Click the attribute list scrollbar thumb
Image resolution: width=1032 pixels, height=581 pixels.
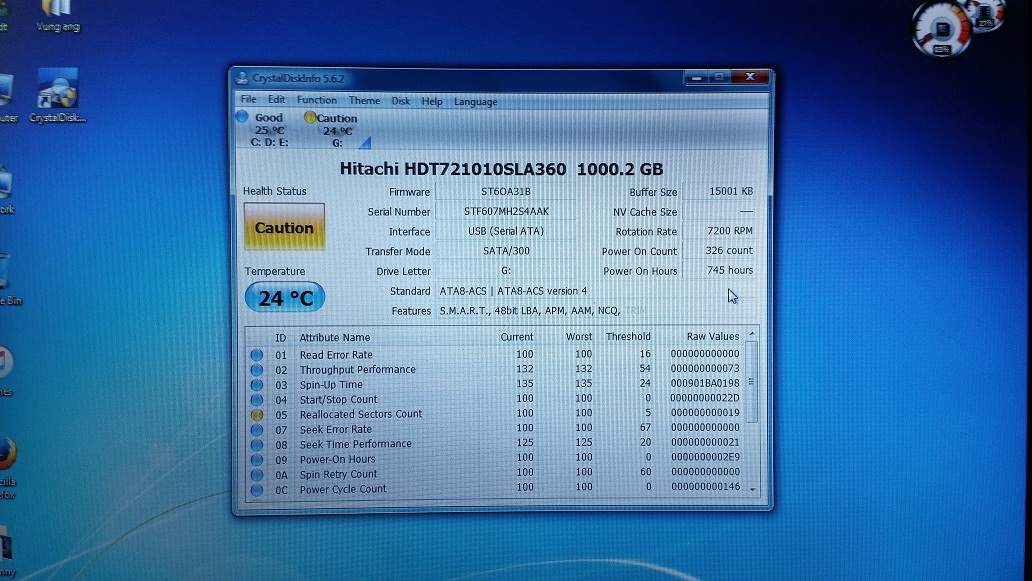(751, 382)
